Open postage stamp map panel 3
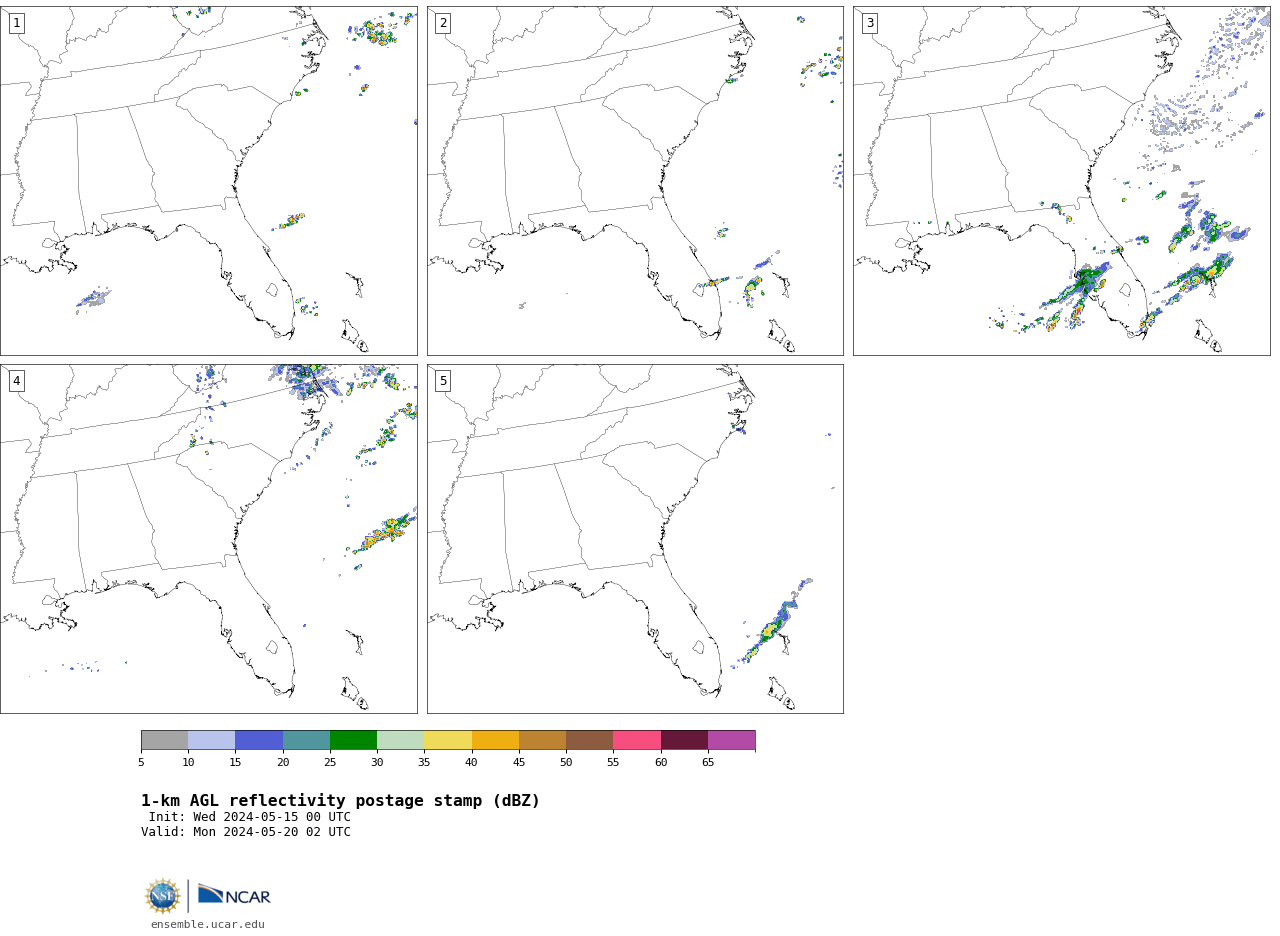This screenshot has width=1280, height=936. [x=1061, y=181]
